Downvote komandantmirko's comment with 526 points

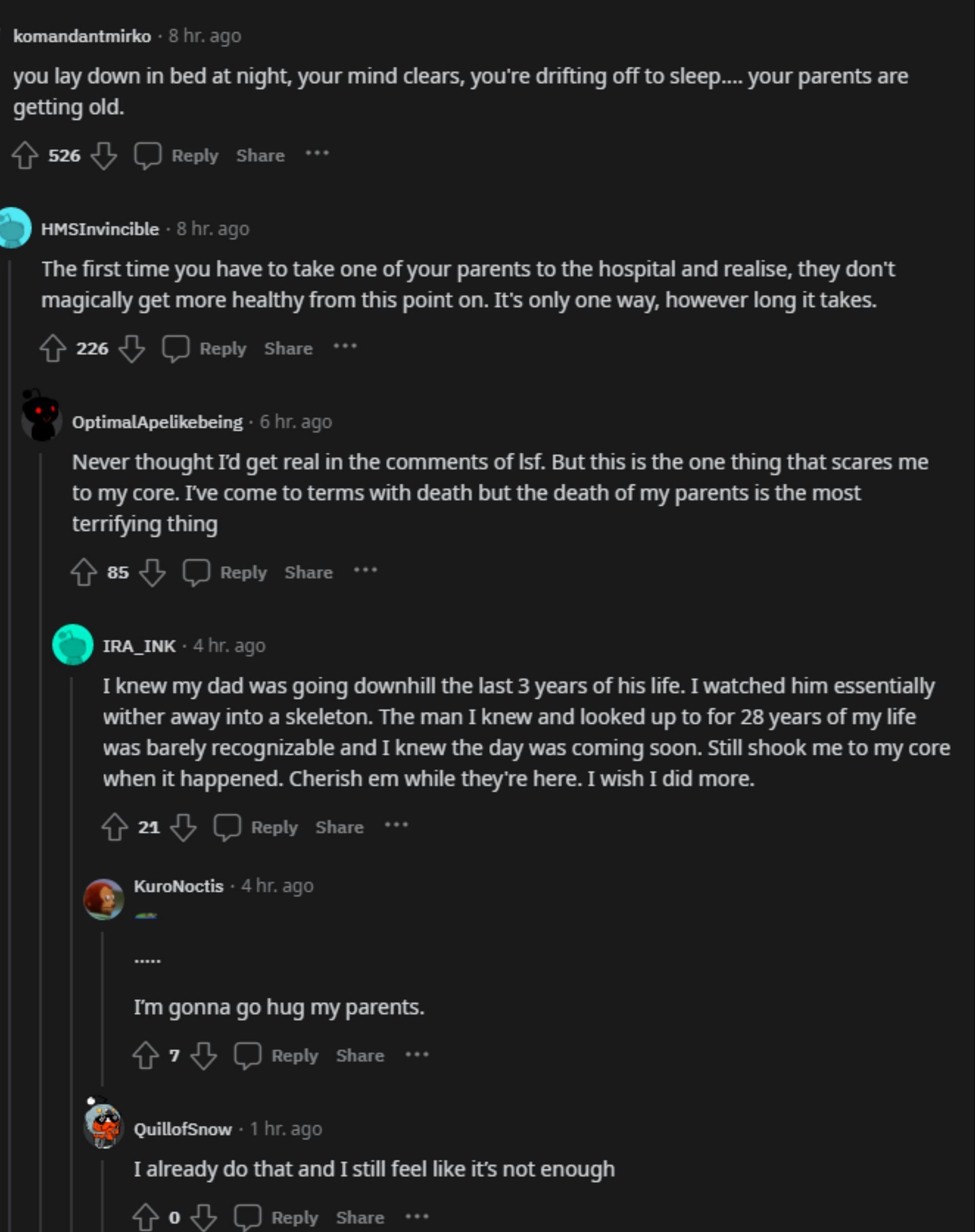(104, 156)
